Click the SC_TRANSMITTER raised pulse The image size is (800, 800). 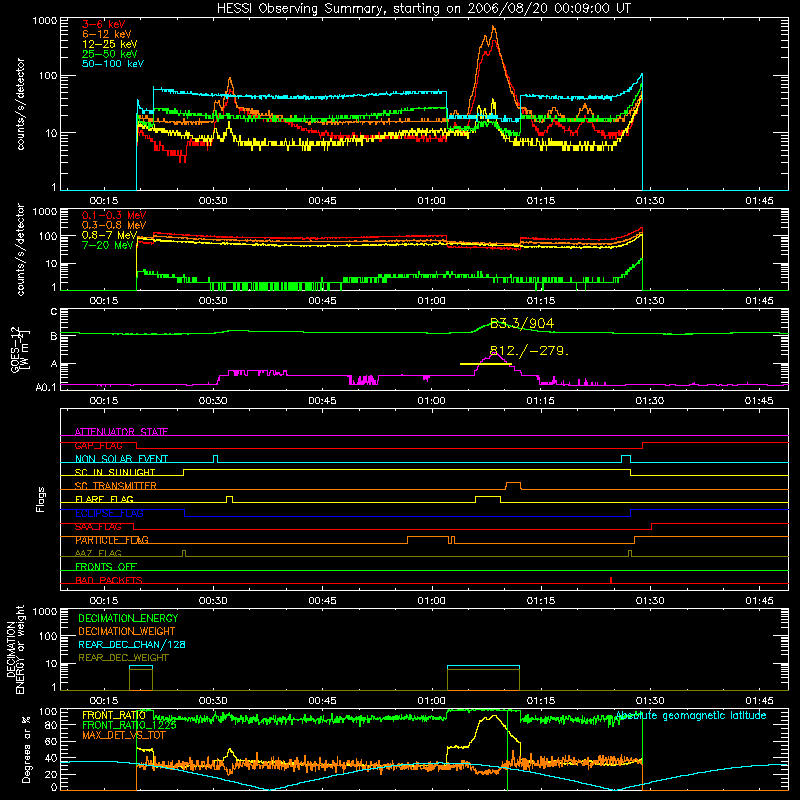[513, 485]
